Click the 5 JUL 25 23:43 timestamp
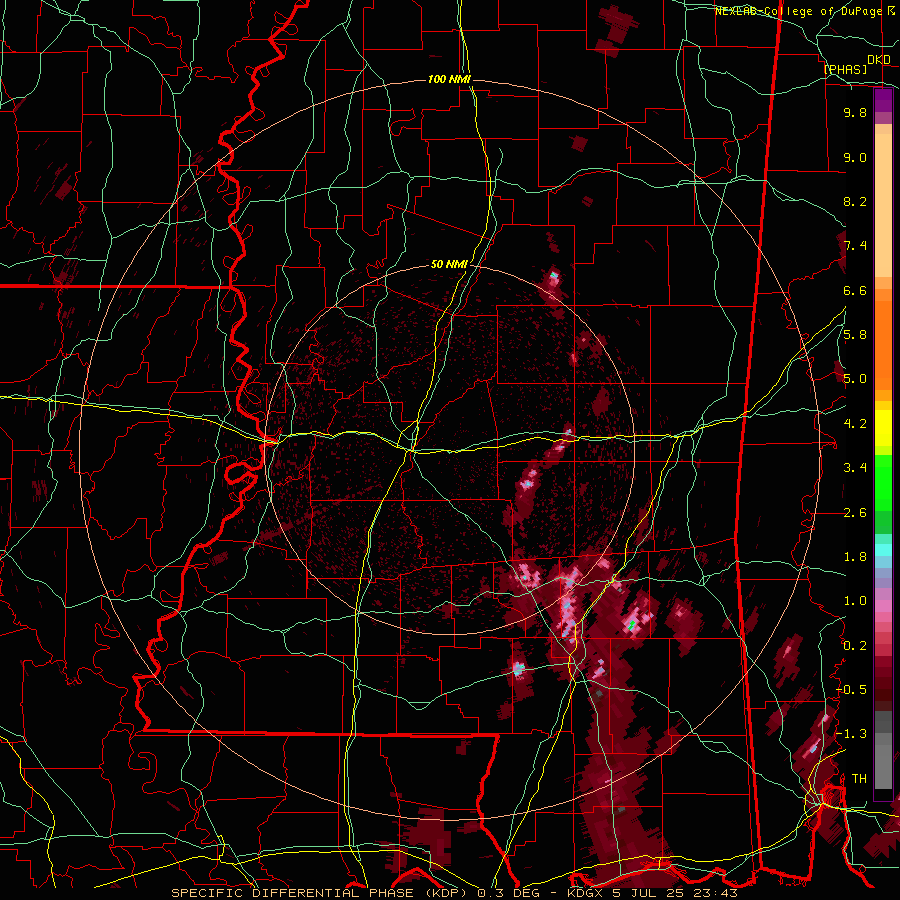This screenshot has height=900, width=900. click(x=676, y=893)
